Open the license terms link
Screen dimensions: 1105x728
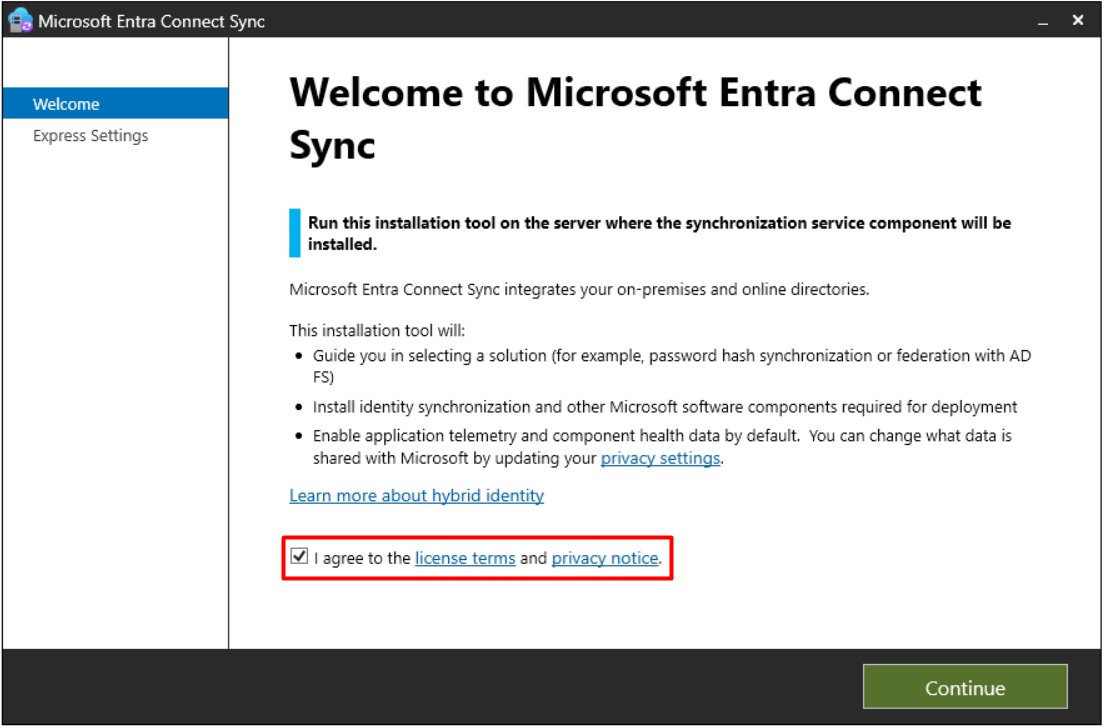pos(465,558)
